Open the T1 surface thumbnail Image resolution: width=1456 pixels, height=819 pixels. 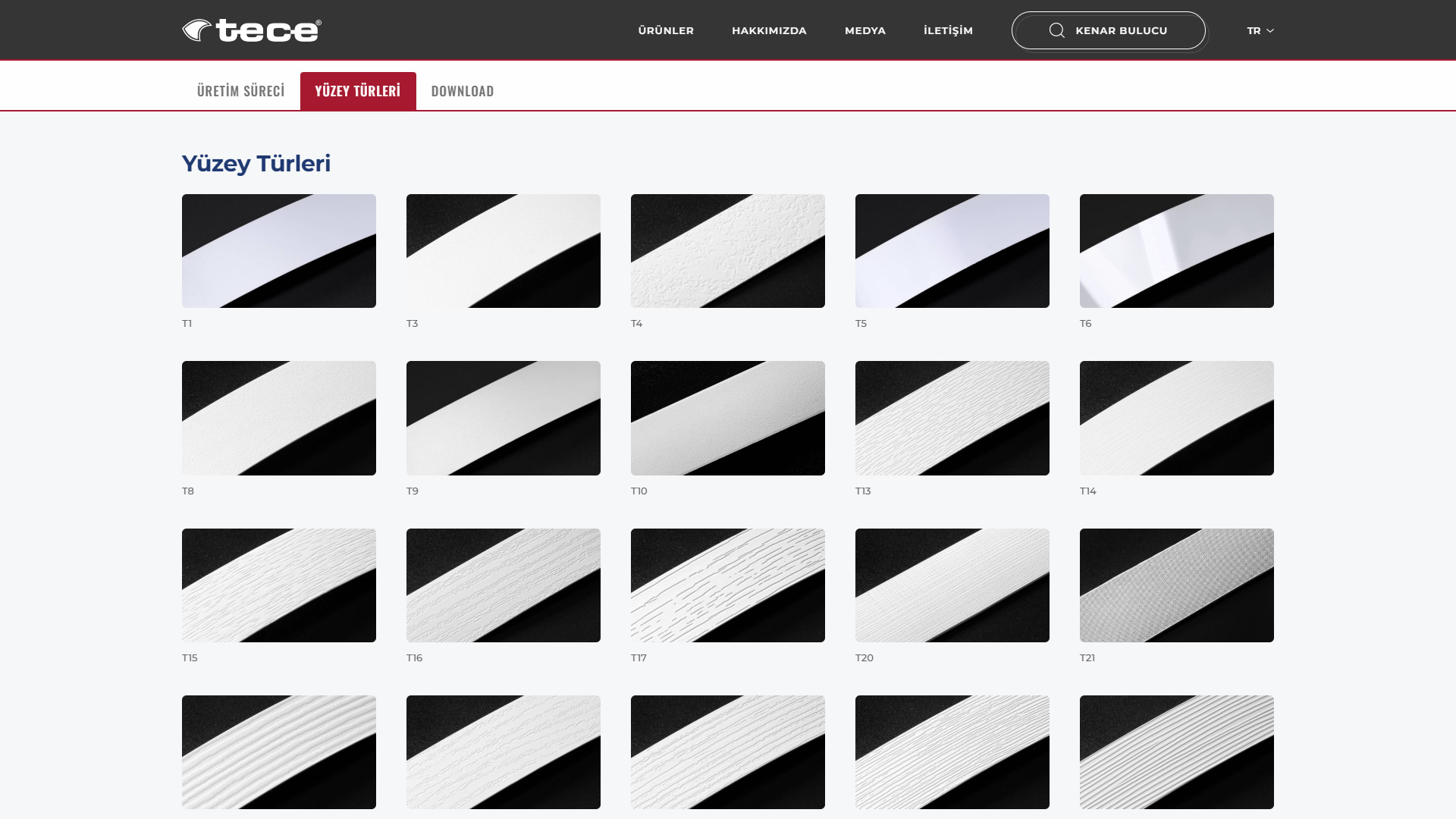click(x=278, y=251)
